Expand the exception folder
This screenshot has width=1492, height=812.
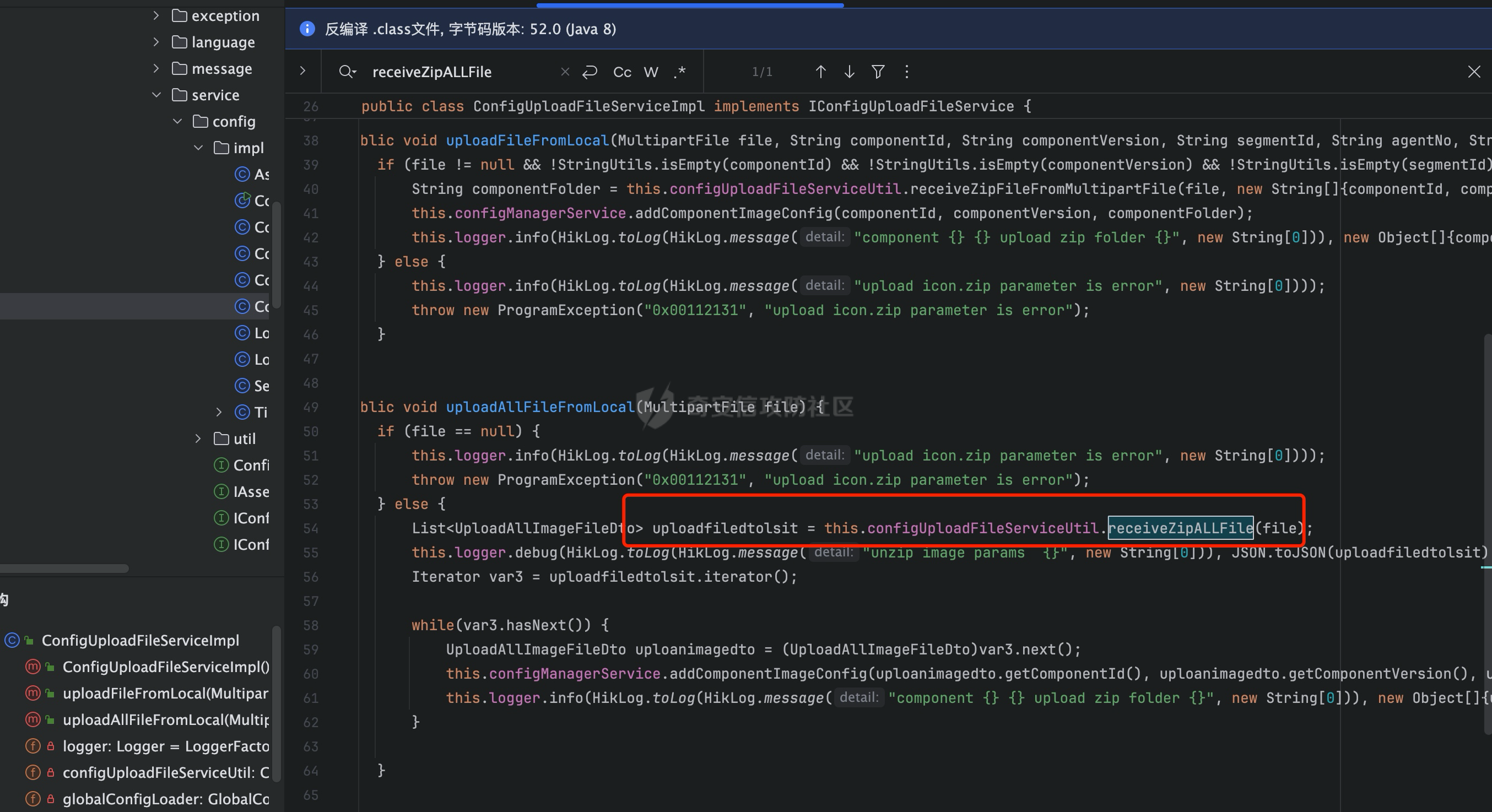(156, 15)
